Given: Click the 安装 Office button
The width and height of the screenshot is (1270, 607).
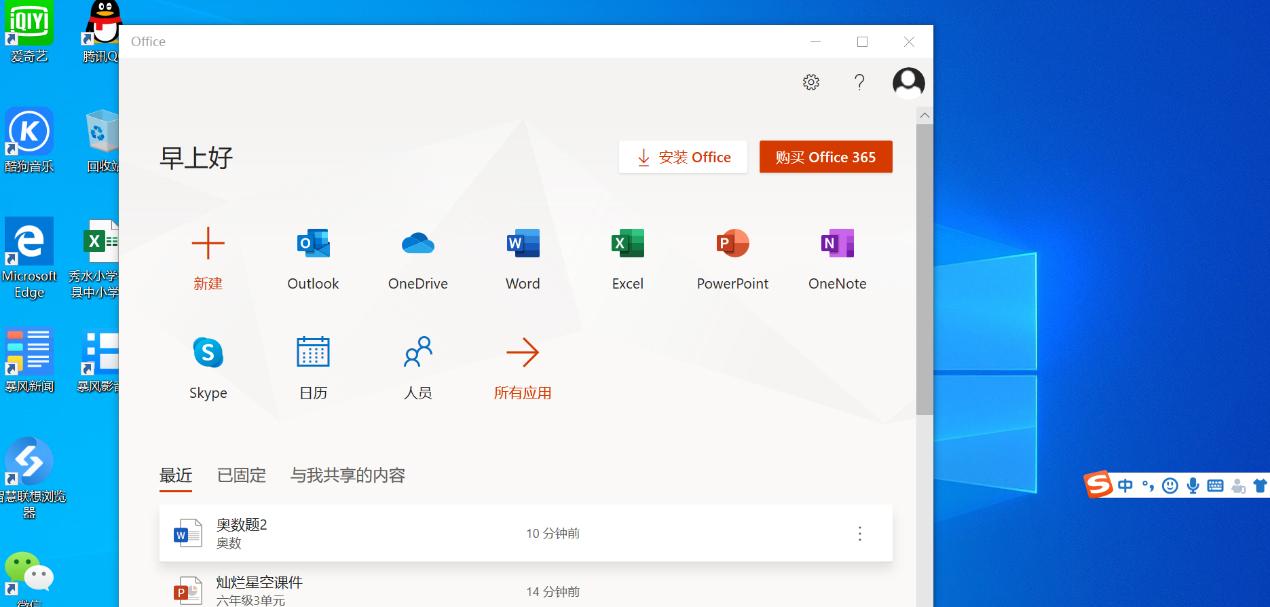Looking at the screenshot, I should coord(683,157).
